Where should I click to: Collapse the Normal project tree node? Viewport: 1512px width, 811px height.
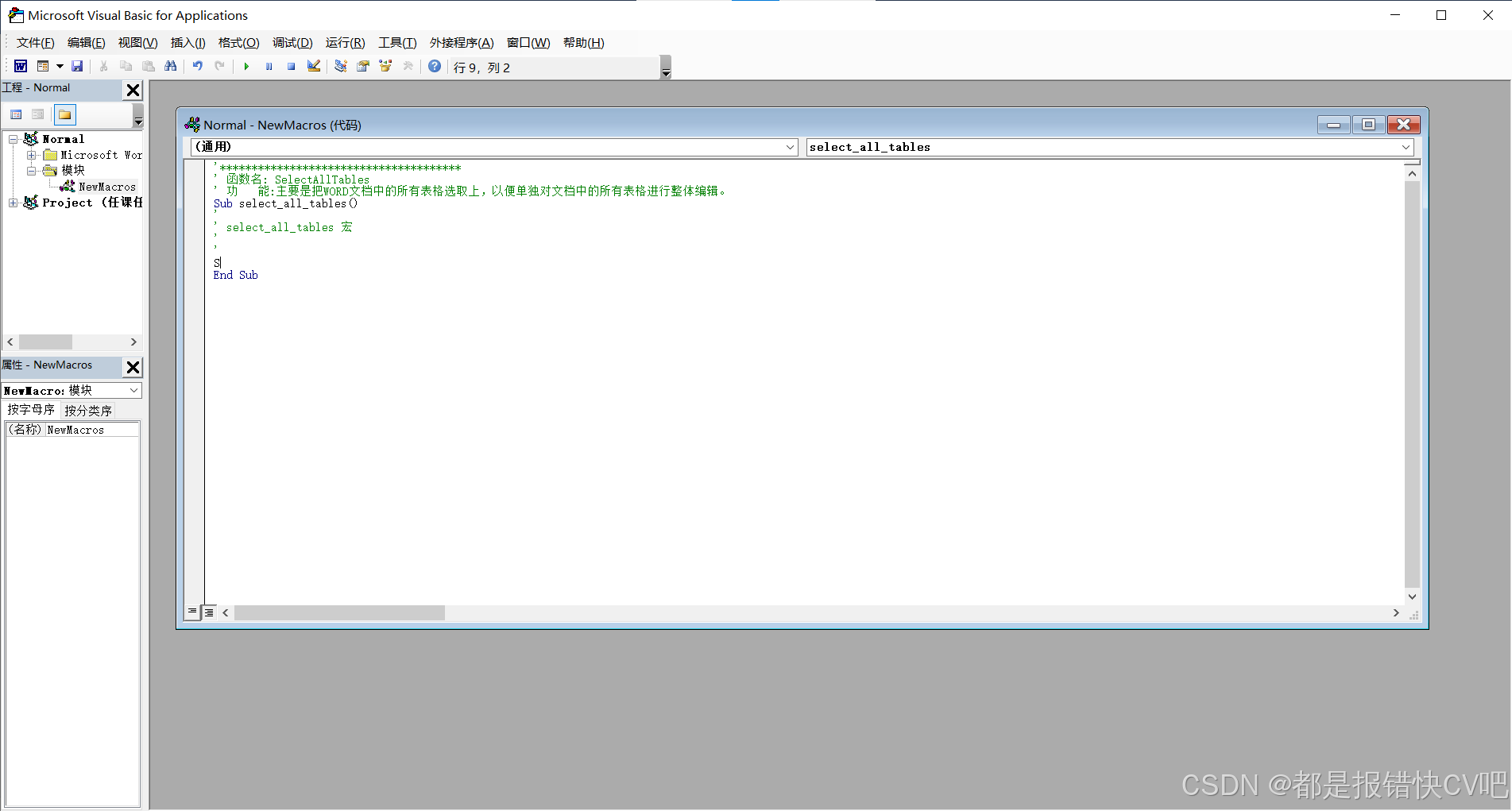(x=13, y=139)
